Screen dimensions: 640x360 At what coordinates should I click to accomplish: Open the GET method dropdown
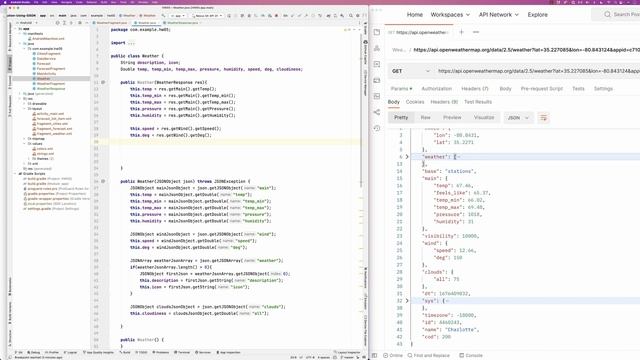[x=411, y=71]
